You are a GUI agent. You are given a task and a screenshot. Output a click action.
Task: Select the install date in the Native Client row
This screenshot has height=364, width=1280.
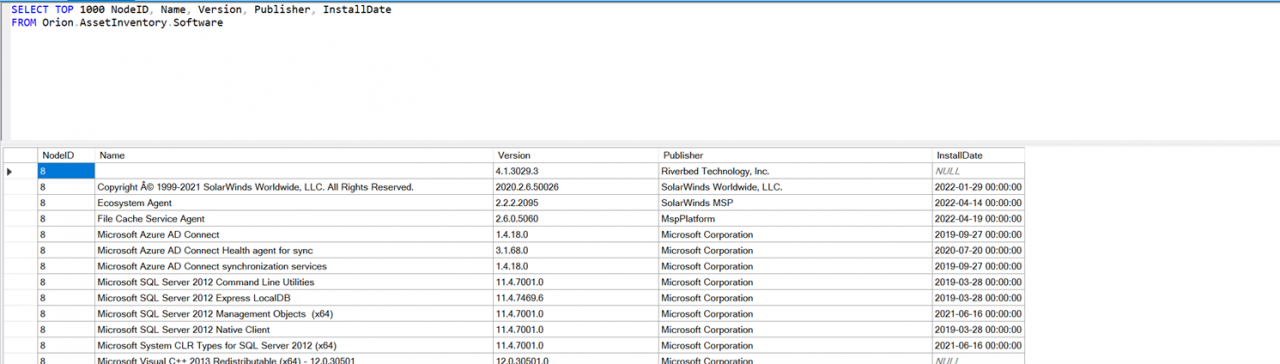[x=978, y=330]
